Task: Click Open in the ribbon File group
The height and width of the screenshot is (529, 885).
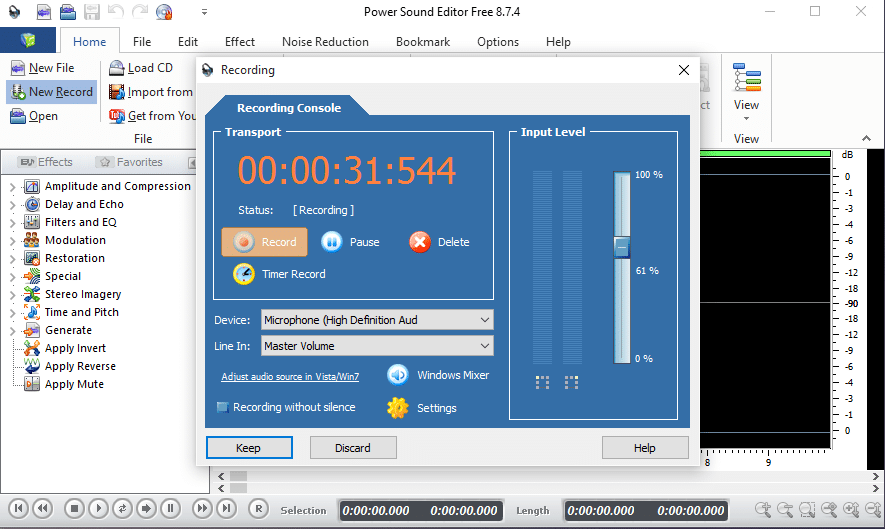Action: click(x=34, y=116)
